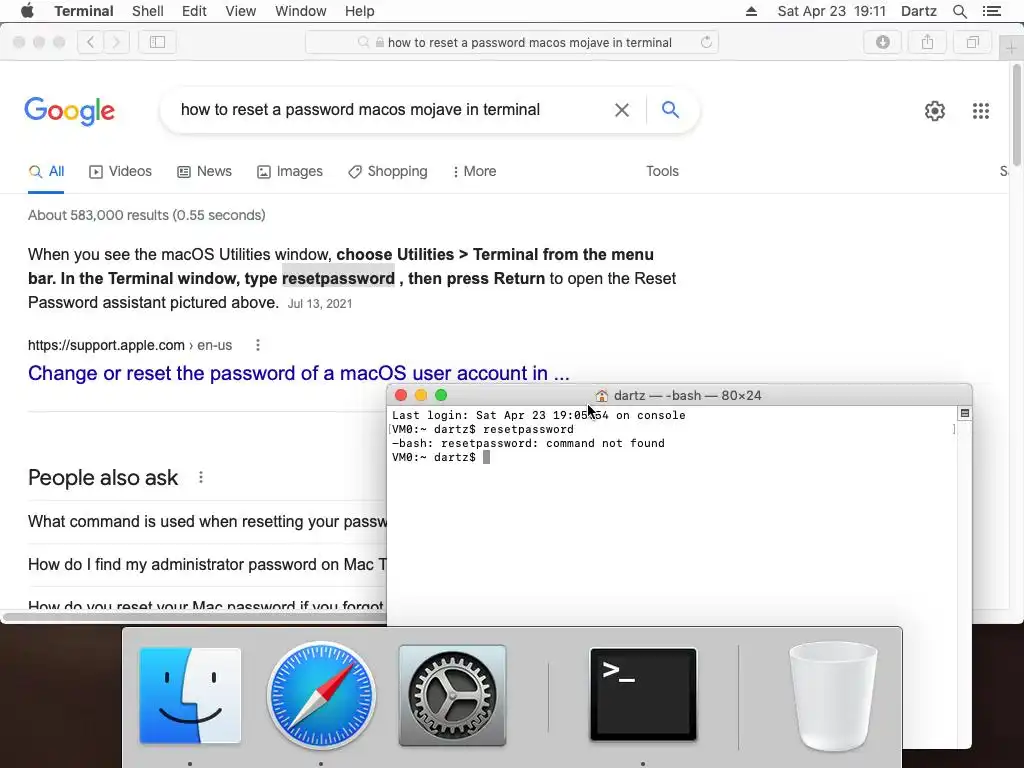Select the All results tab
This screenshot has width=1024, height=768.
(x=46, y=172)
